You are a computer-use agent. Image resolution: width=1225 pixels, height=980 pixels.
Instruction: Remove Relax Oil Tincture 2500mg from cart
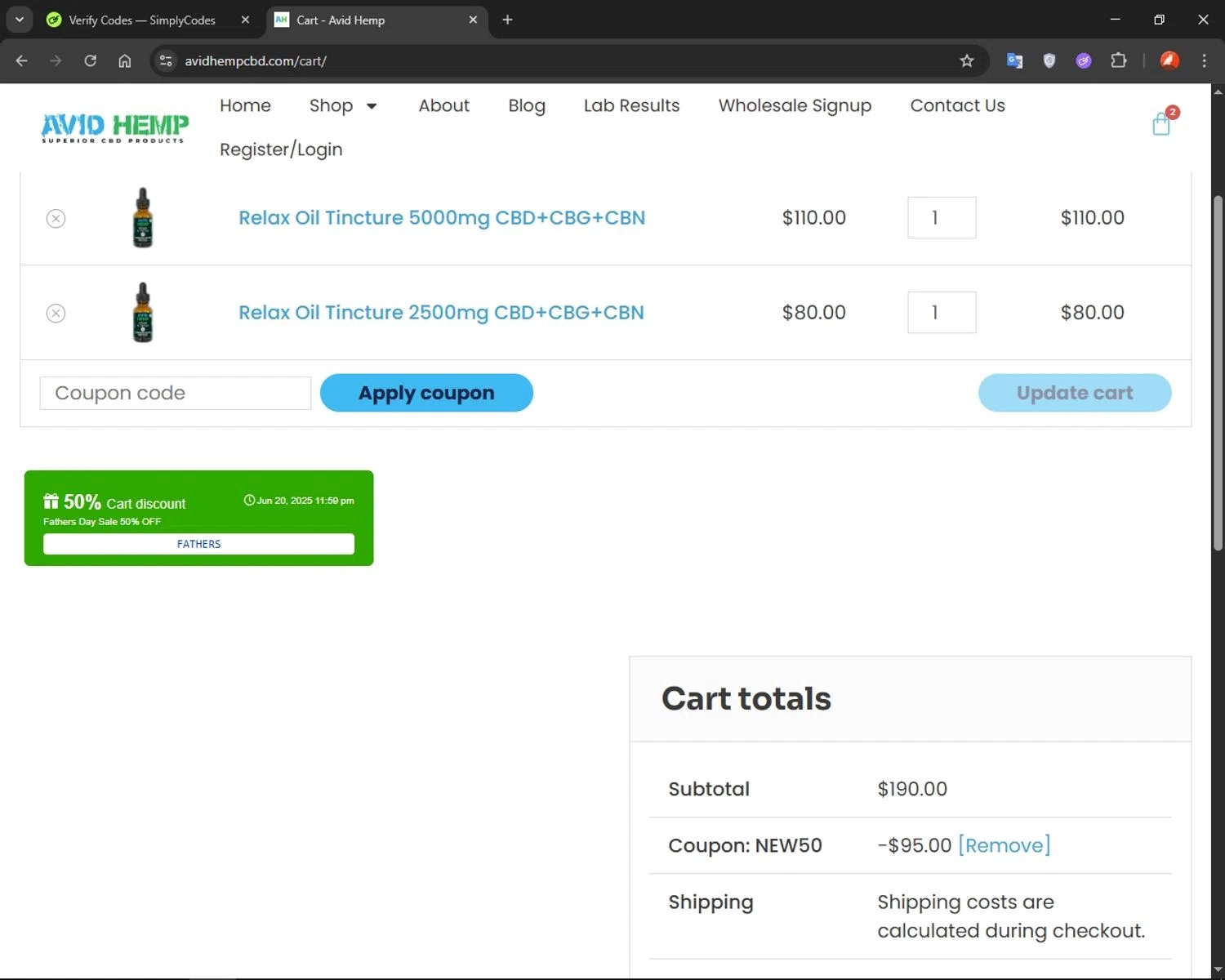point(56,313)
